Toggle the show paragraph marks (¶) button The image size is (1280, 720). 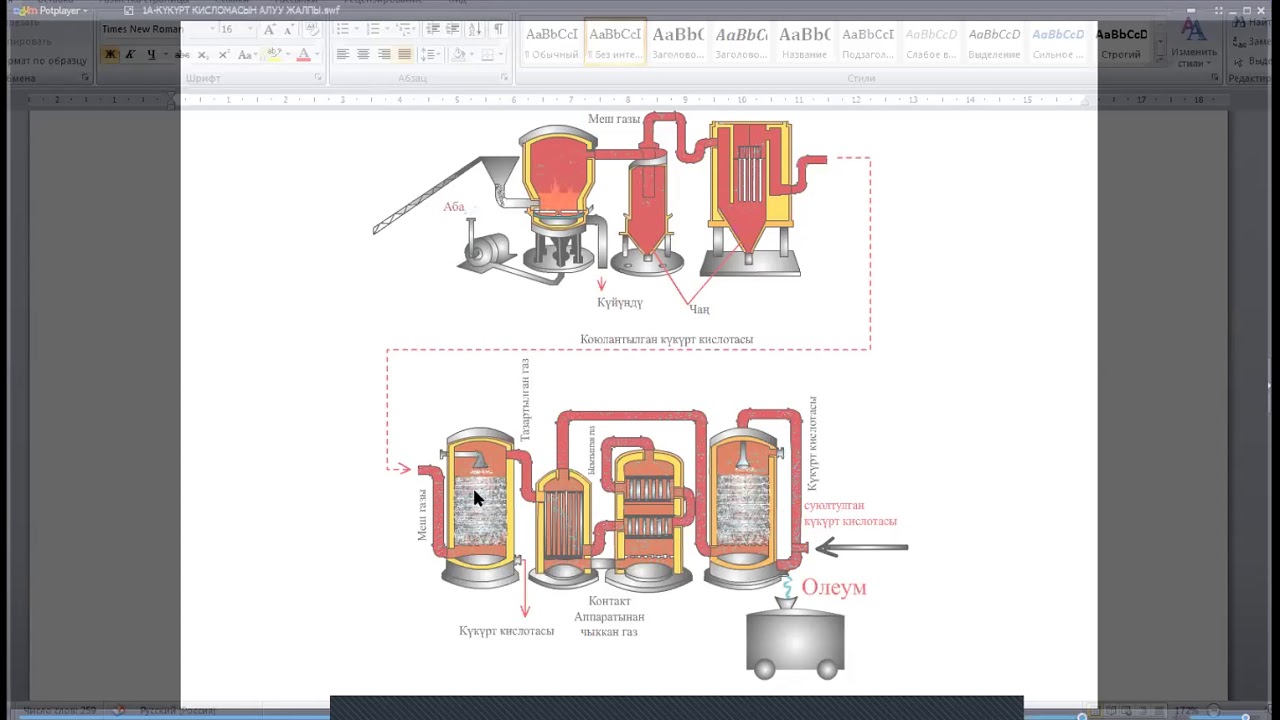pyautogui.click(x=499, y=29)
